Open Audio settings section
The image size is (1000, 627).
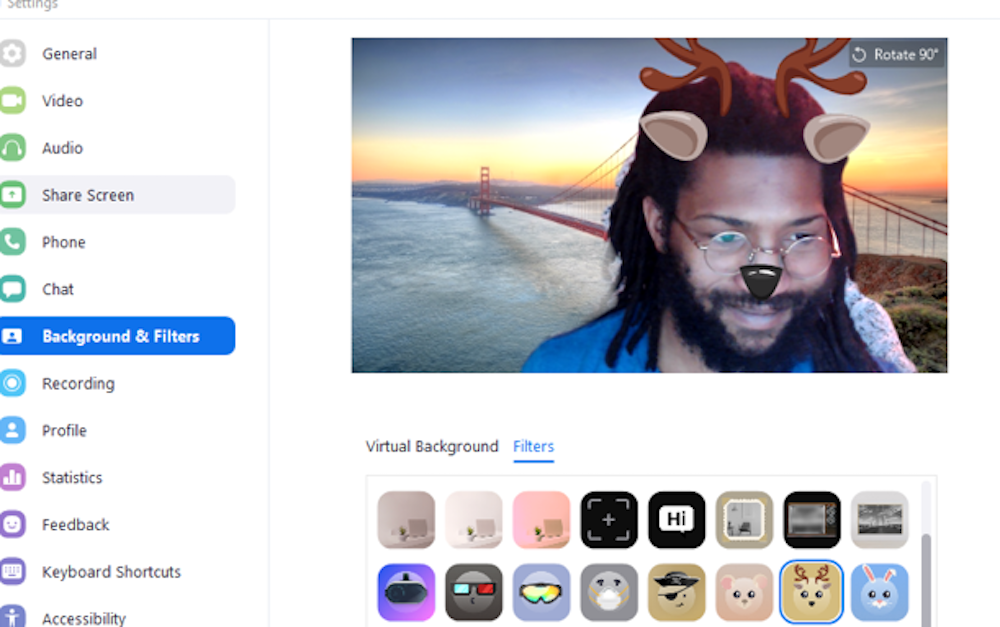click(x=62, y=148)
